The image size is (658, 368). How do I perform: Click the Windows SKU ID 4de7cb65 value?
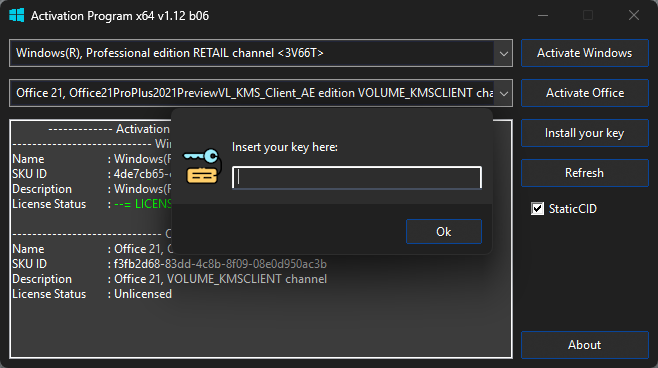tap(143, 174)
